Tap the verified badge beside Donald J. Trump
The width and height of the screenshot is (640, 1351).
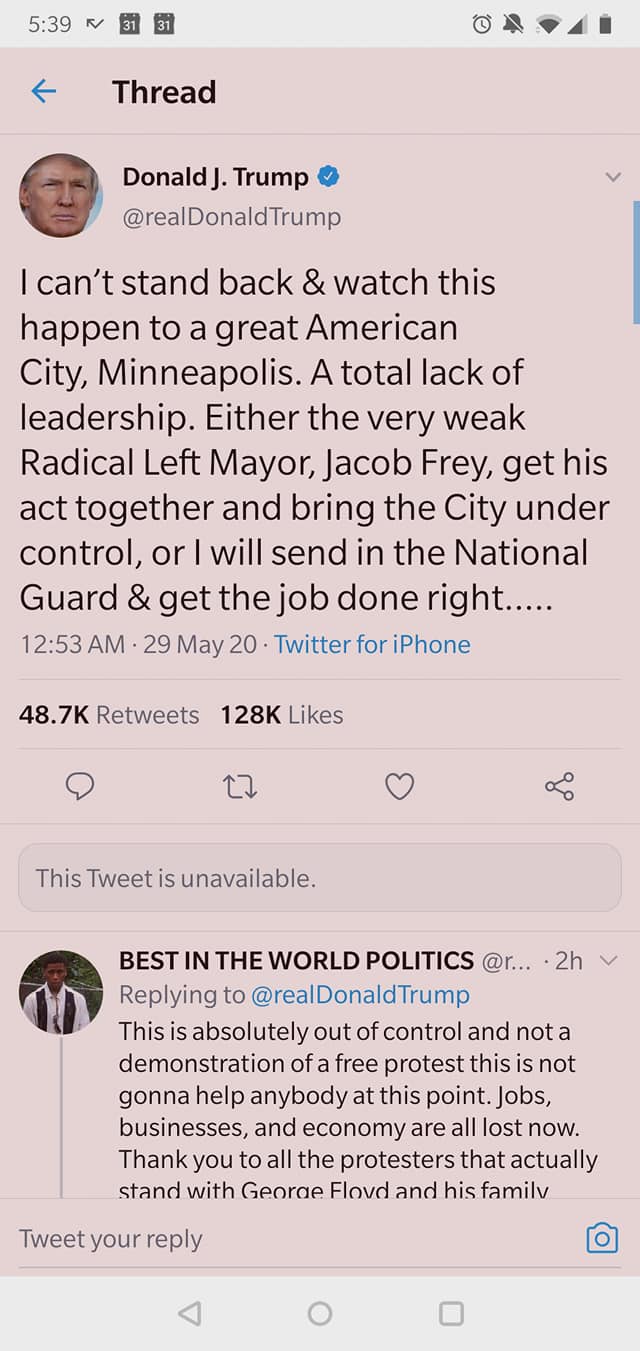click(328, 178)
